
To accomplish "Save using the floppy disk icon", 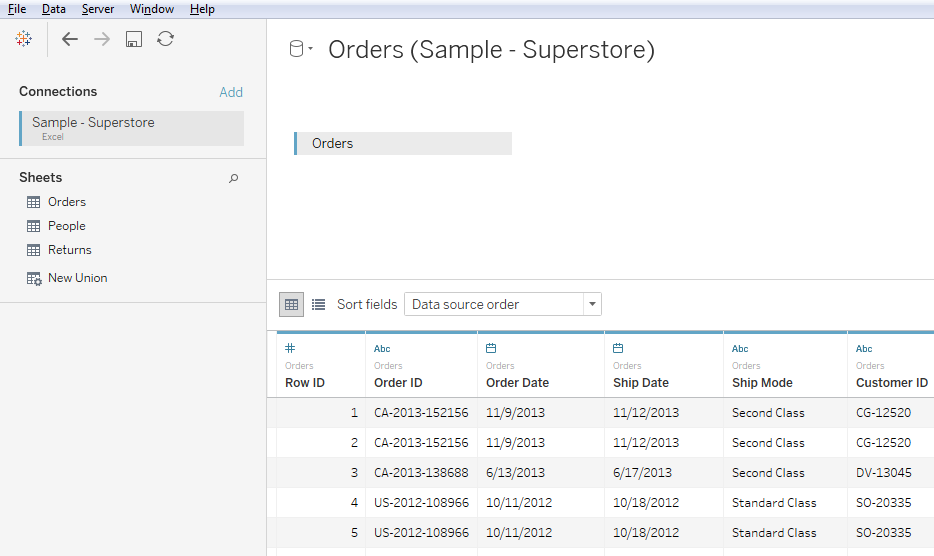I will (x=133, y=39).
